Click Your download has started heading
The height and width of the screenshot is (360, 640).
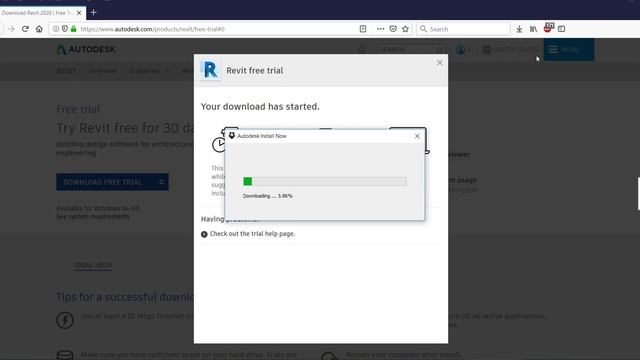click(260, 107)
